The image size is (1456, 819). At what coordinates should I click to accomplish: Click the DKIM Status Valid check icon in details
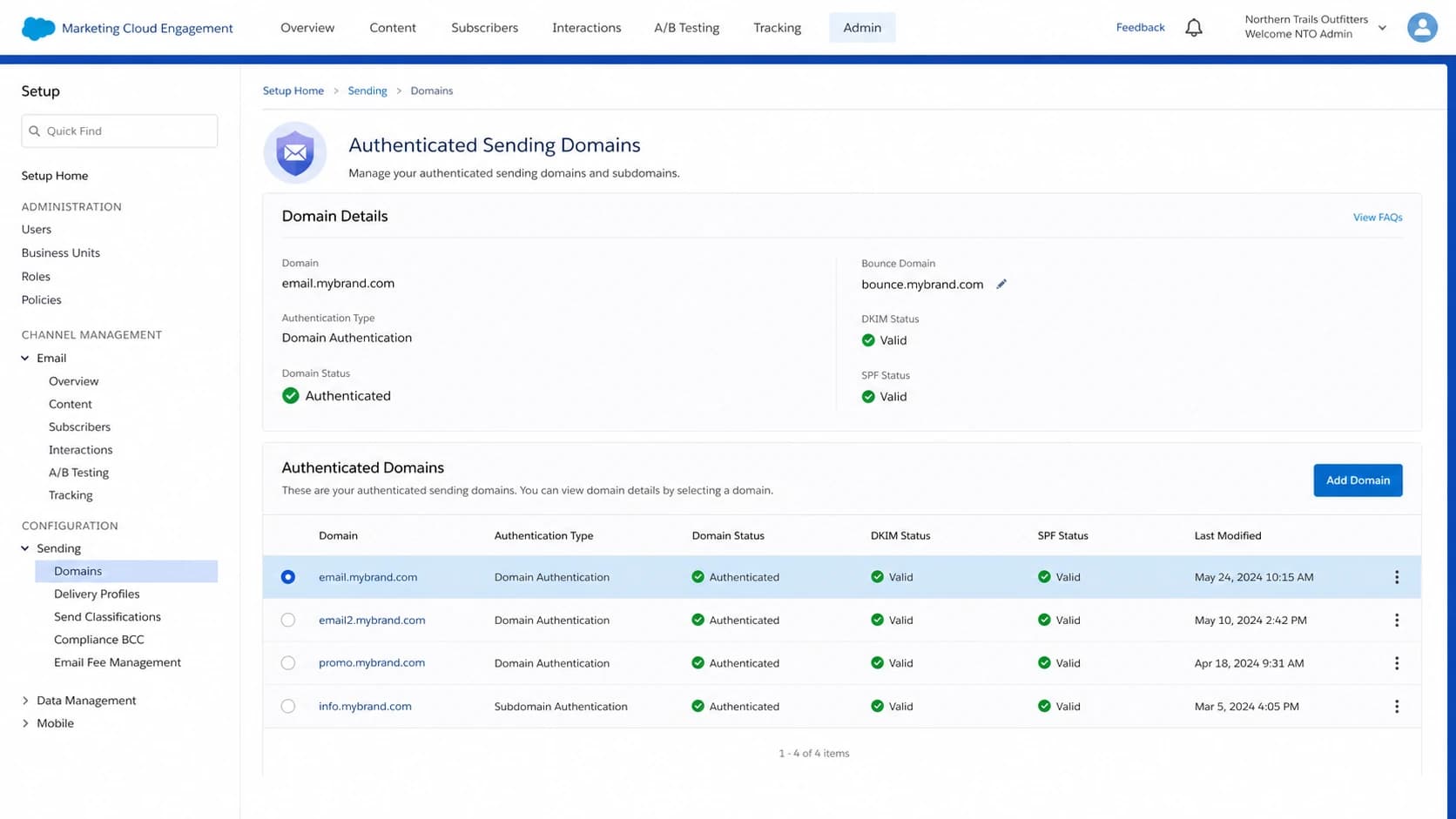tap(868, 340)
